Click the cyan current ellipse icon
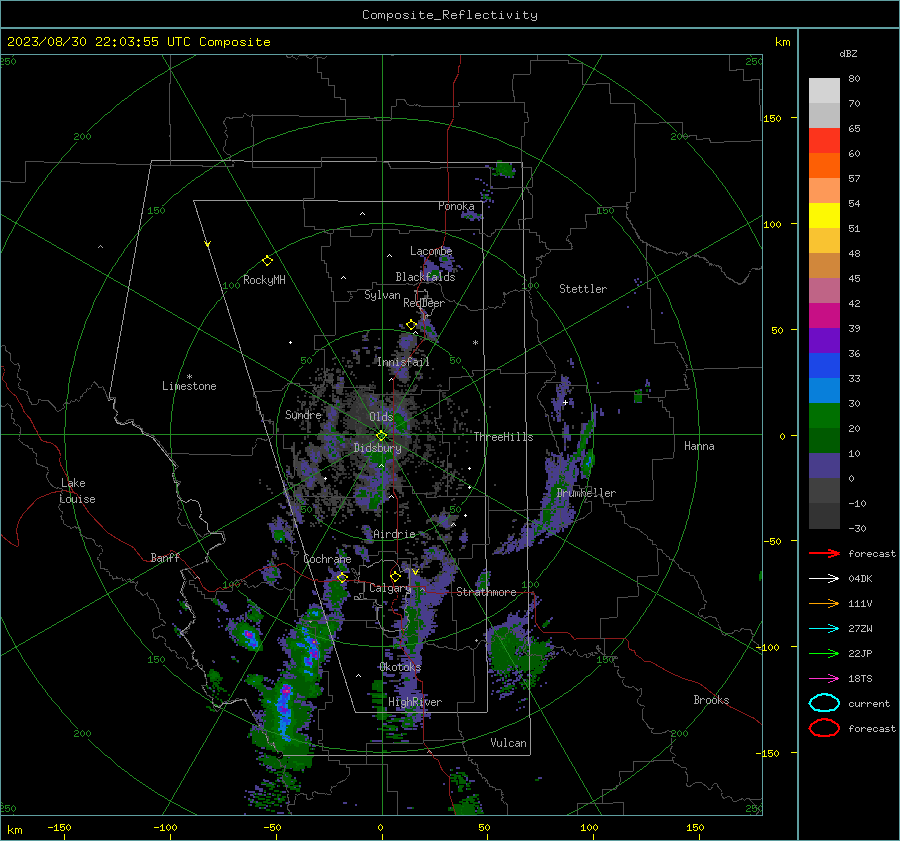Viewport: 900px width, 841px height. (x=824, y=703)
